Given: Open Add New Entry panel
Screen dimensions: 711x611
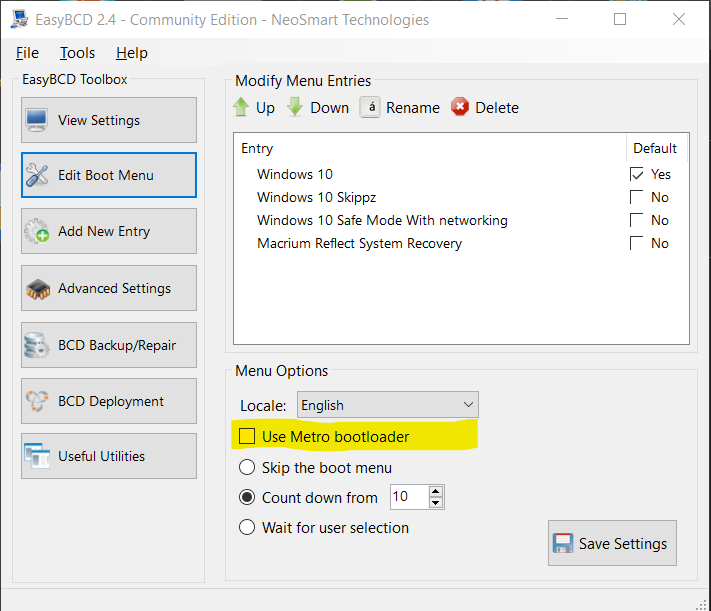Looking at the screenshot, I should click(109, 231).
